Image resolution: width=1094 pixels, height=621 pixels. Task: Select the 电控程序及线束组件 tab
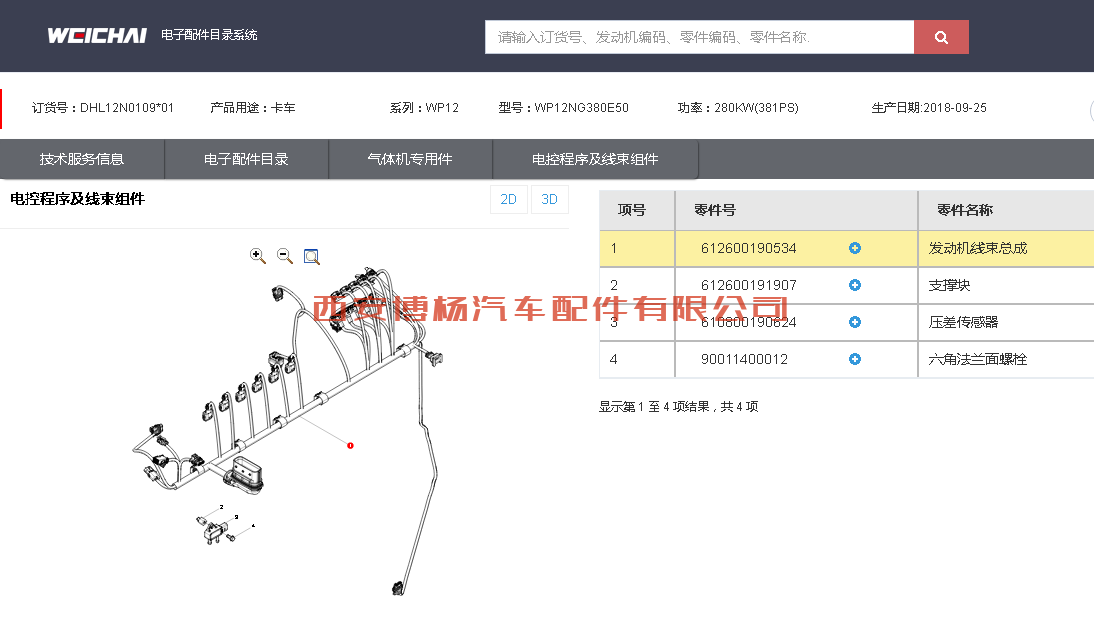[x=595, y=159]
